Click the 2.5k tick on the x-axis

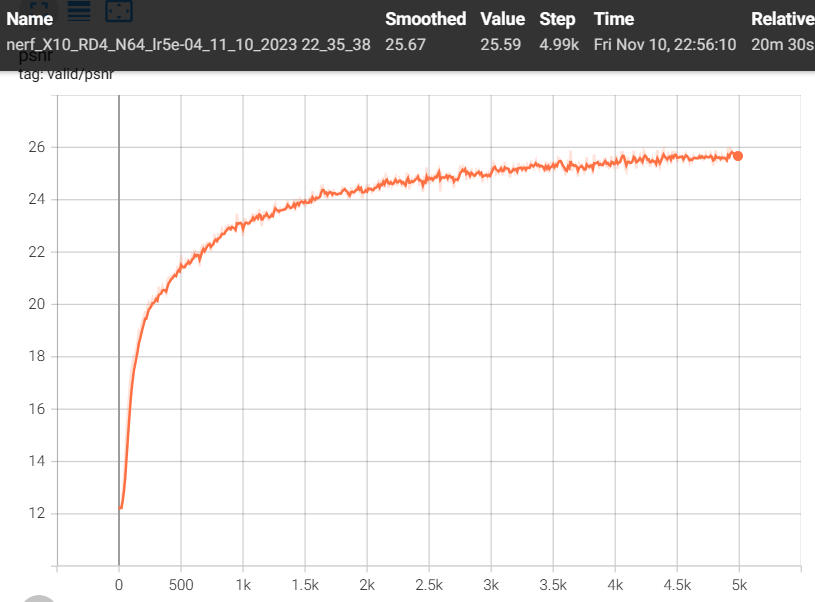[x=429, y=584]
